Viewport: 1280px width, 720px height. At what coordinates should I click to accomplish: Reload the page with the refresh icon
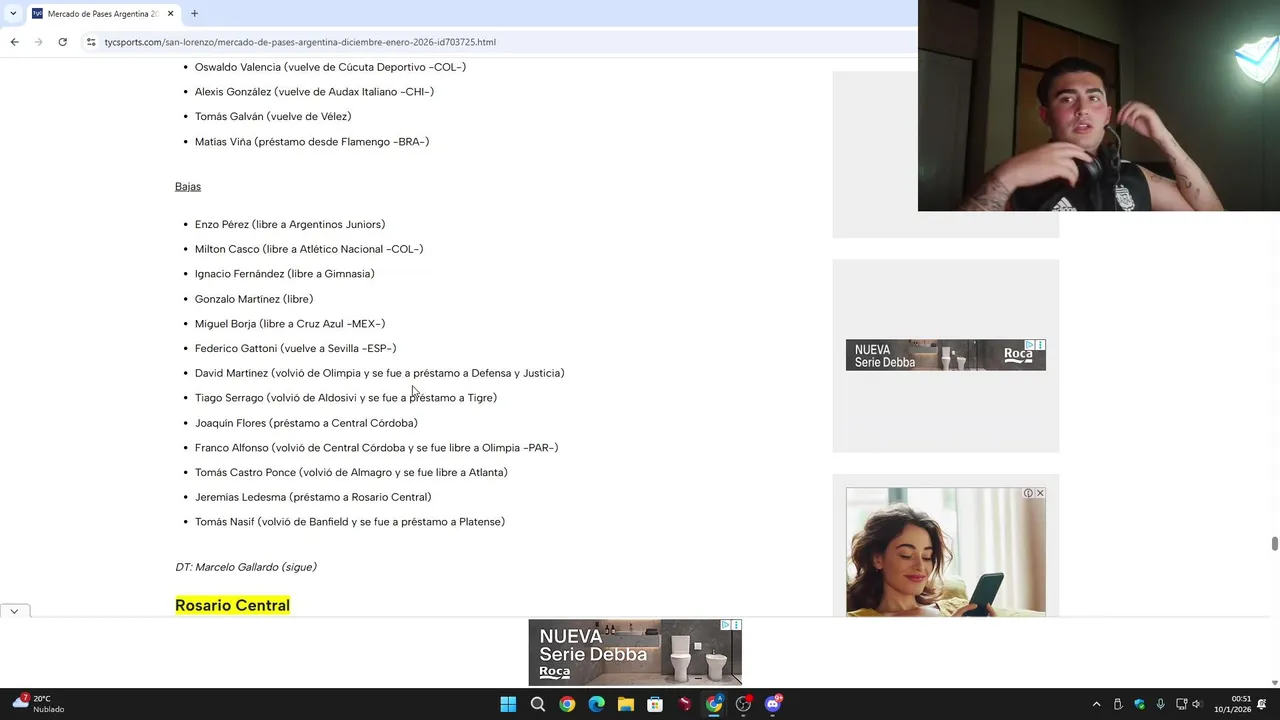[x=62, y=42]
